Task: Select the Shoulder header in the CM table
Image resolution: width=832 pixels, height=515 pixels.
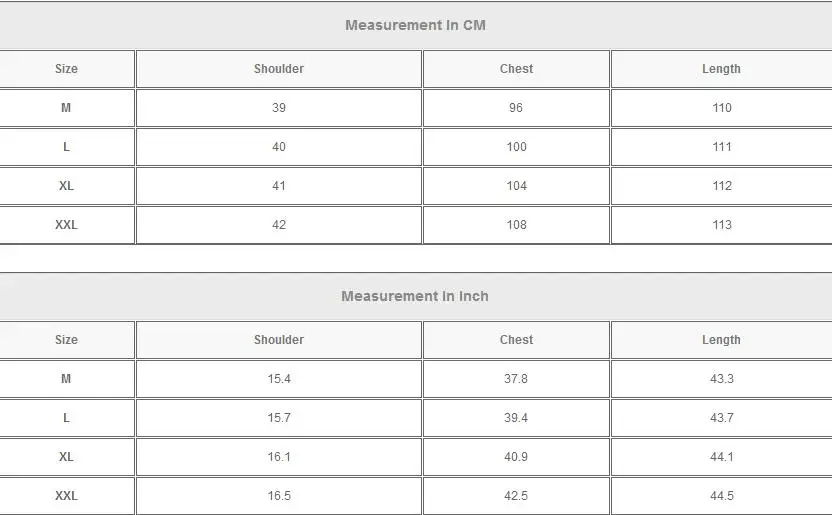Action: click(x=279, y=69)
